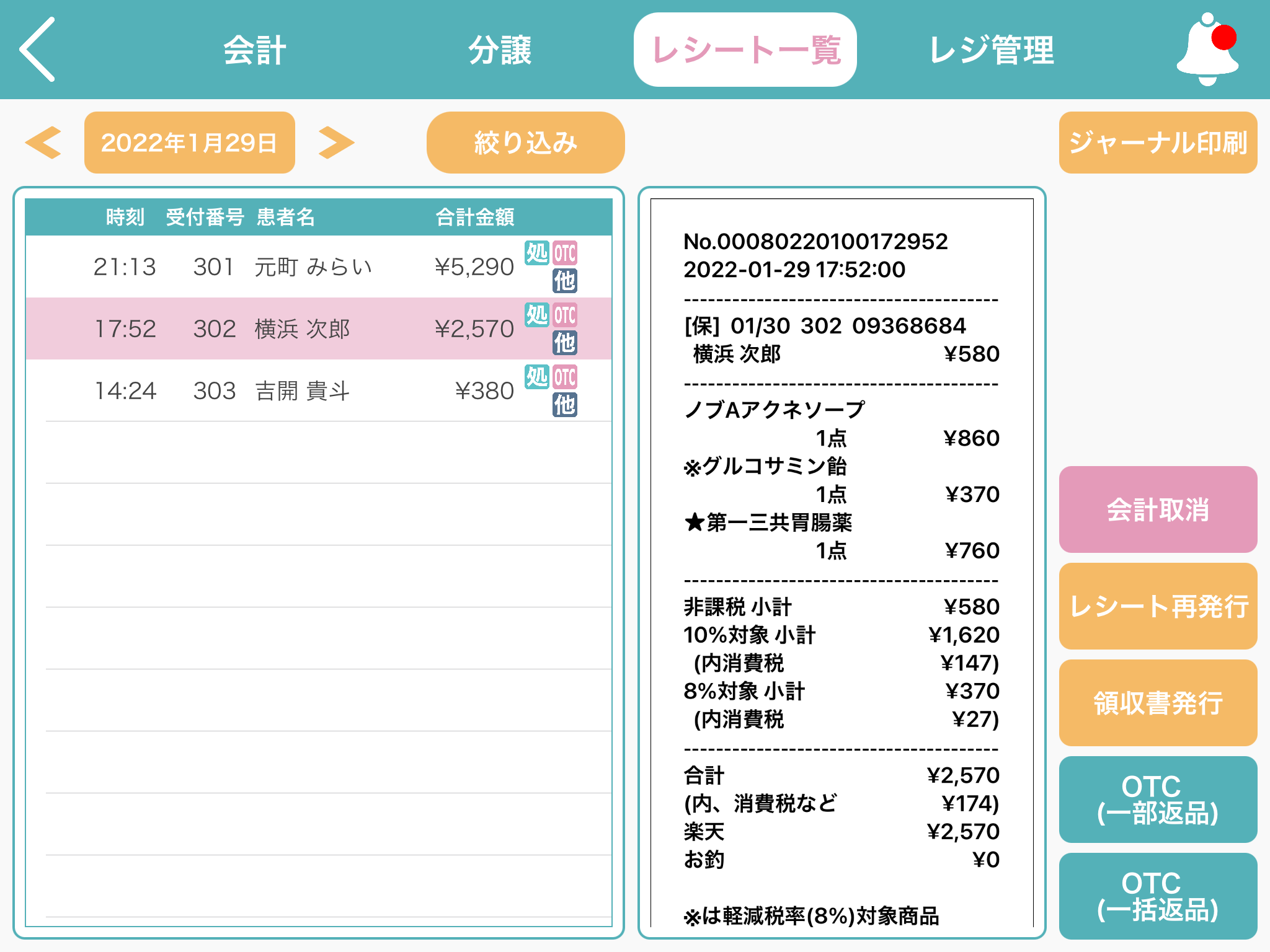Click the 処 badge on 横浜 次郎 row
The width and height of the screenshot is (1270, 952).
[x=537, y=315]
